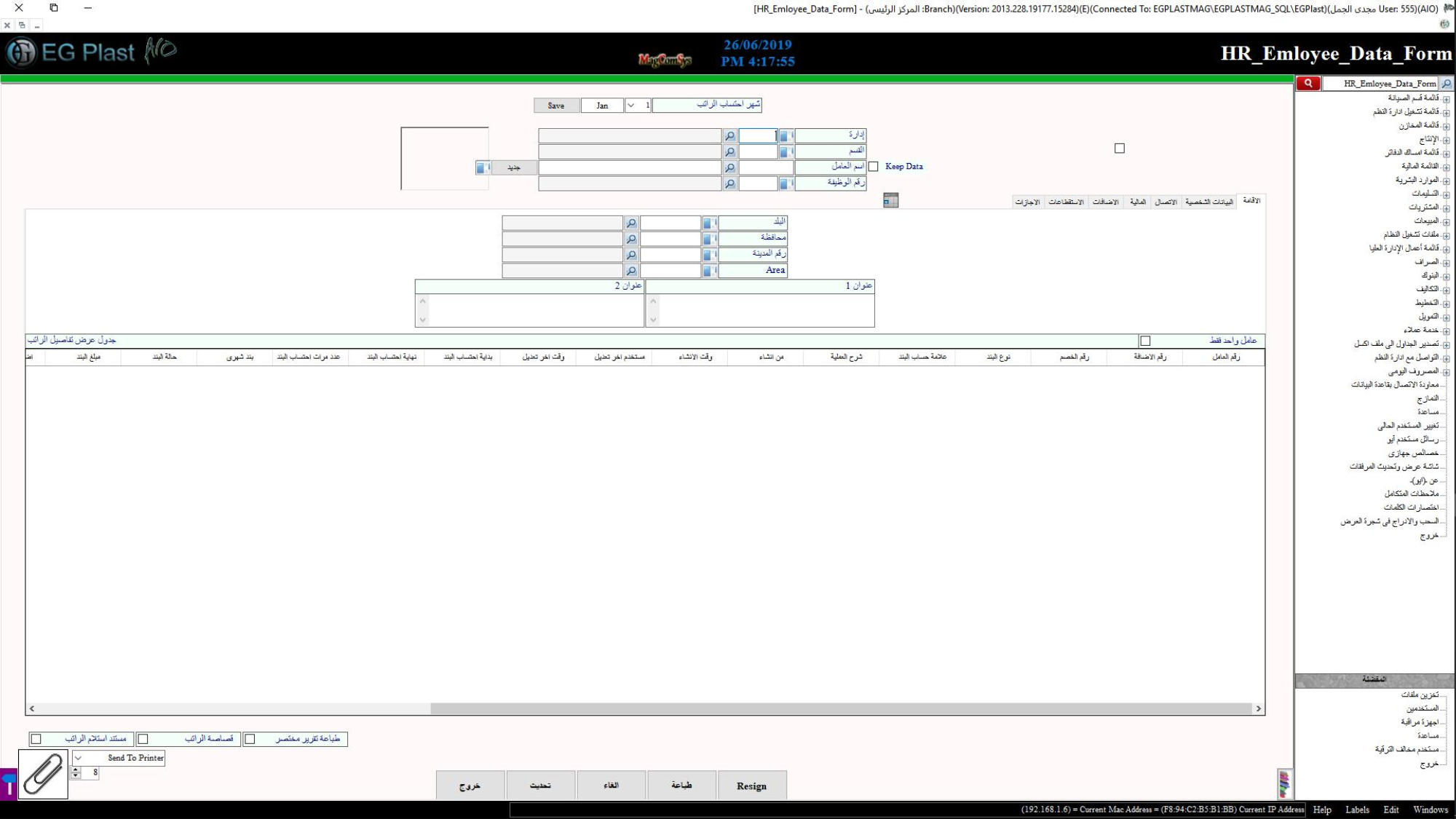1456x819 pixels.
Task: Open the Windows menu in status bar
Action: pyautogui.click(x=1431, y=810)
